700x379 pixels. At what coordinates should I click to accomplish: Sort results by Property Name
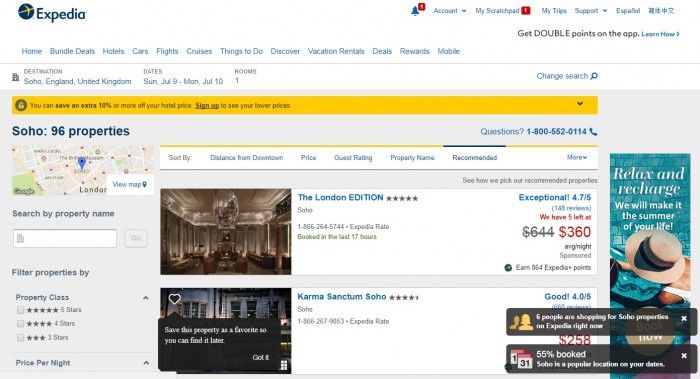click(412, 158)
